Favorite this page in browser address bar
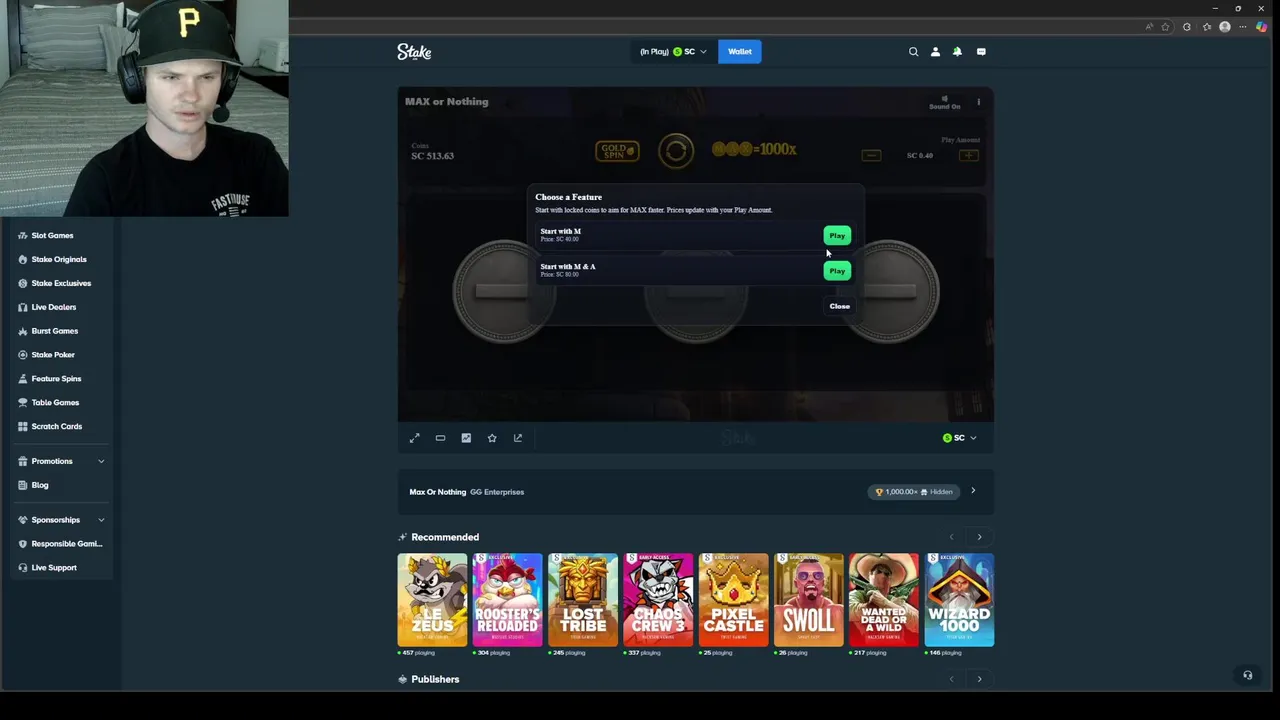 pos(1165,27)
